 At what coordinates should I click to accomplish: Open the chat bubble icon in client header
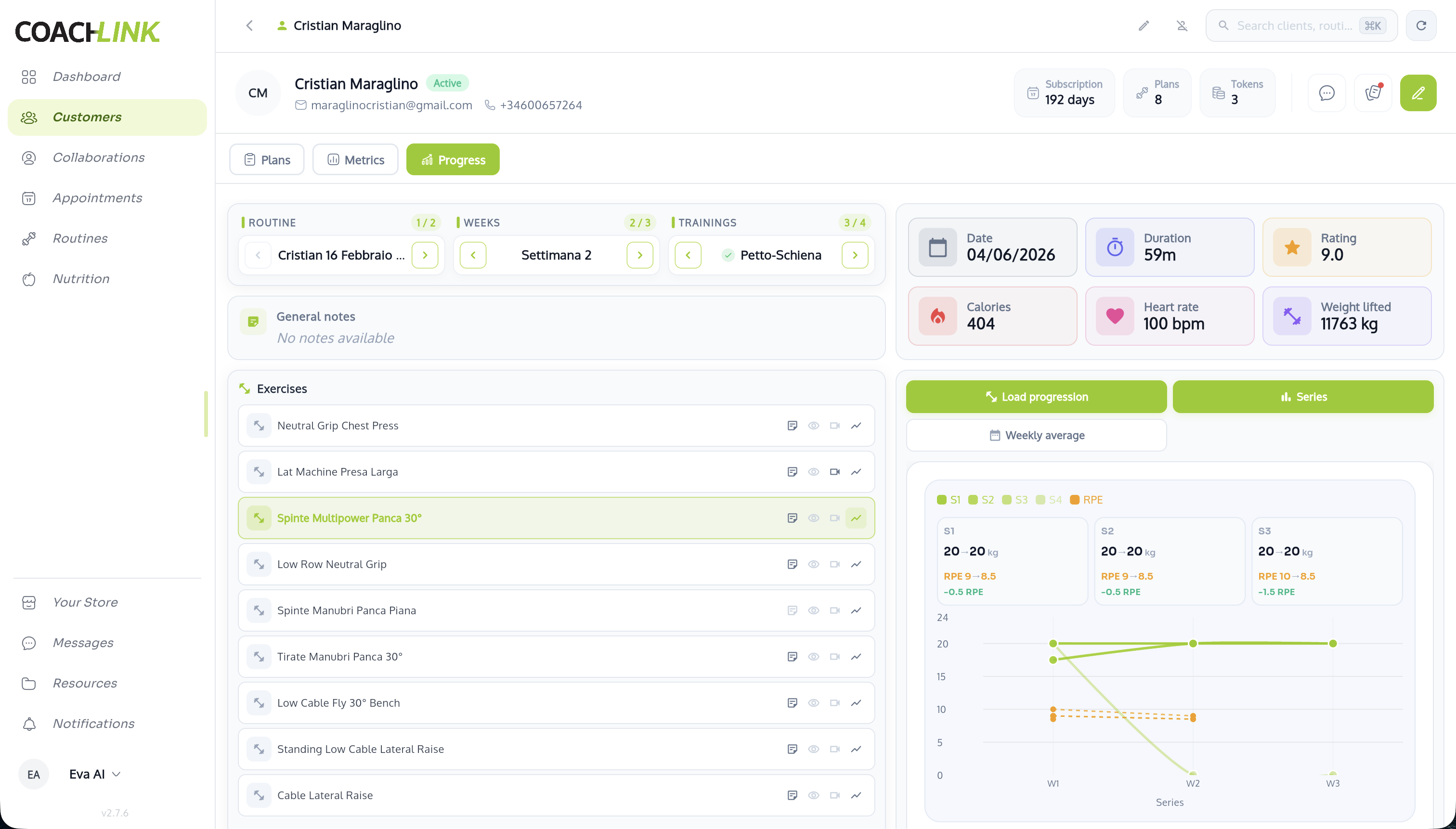pyautogui.click(x=1327, y=93)
